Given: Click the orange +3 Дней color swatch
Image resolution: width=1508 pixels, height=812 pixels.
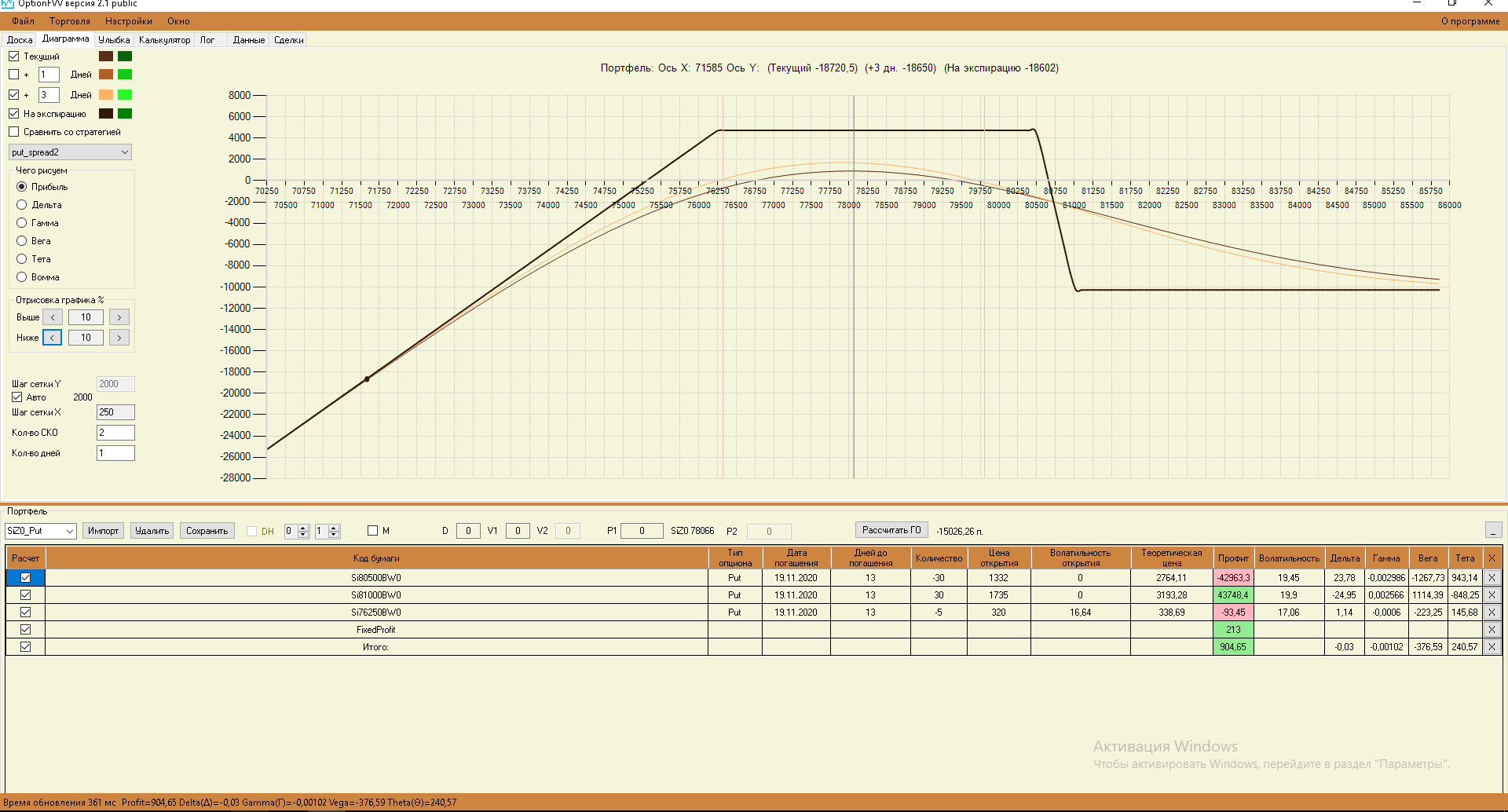Looking at the screenshot, I should [106, 95].
